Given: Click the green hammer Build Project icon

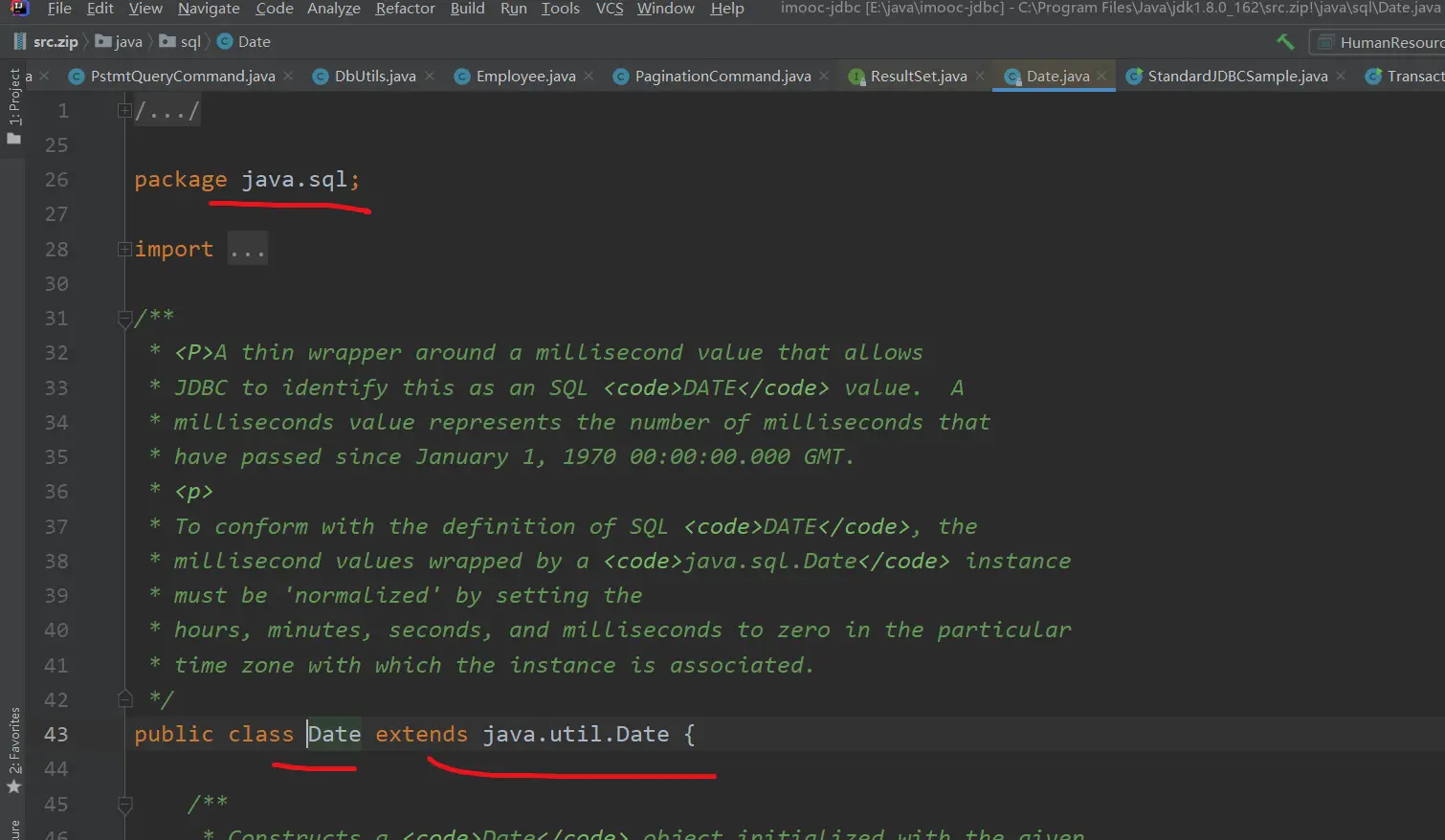Looking at the screenshot, I should (1285, 42).
